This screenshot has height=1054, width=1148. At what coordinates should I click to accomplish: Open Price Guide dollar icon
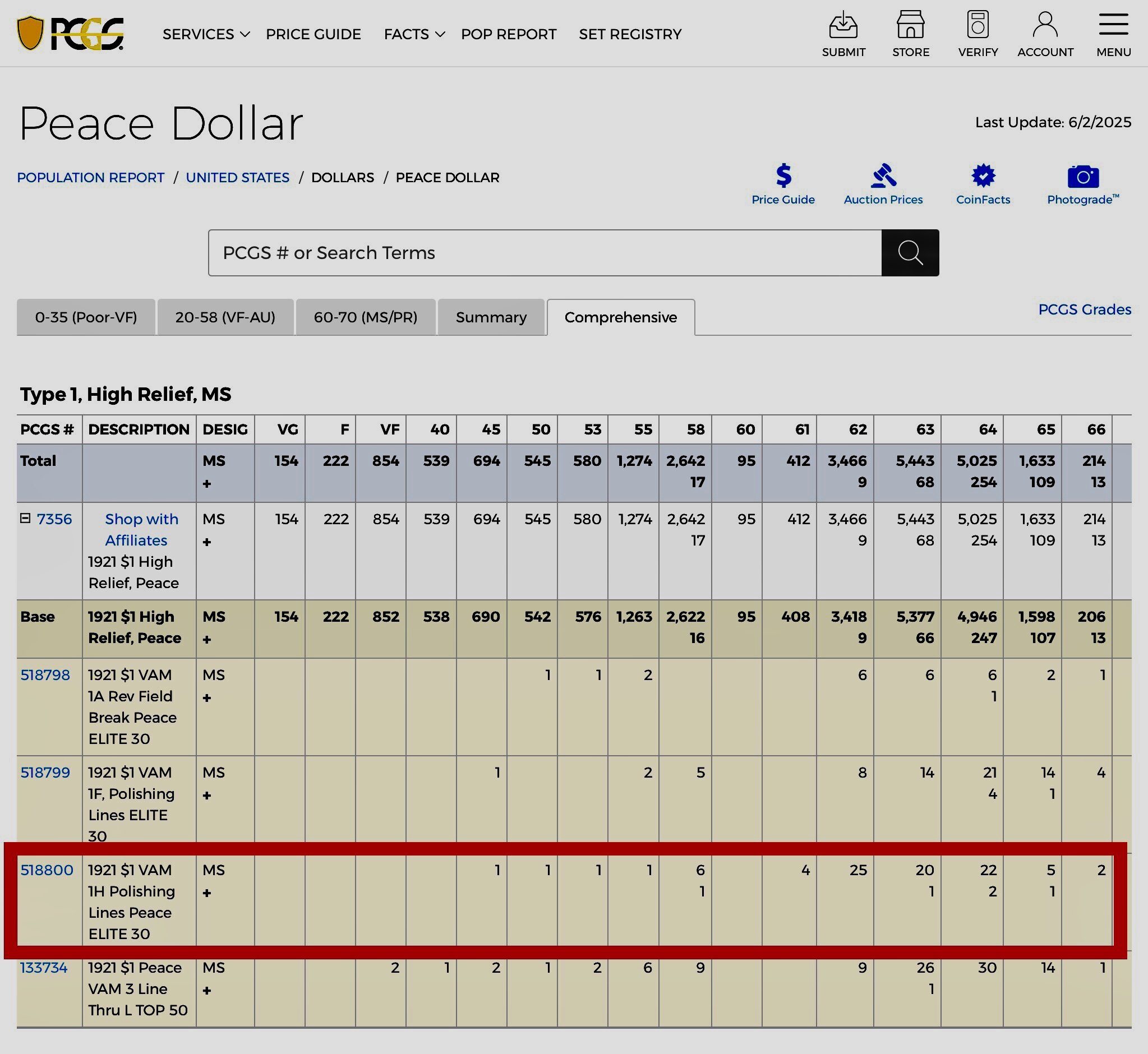(783, 175)
